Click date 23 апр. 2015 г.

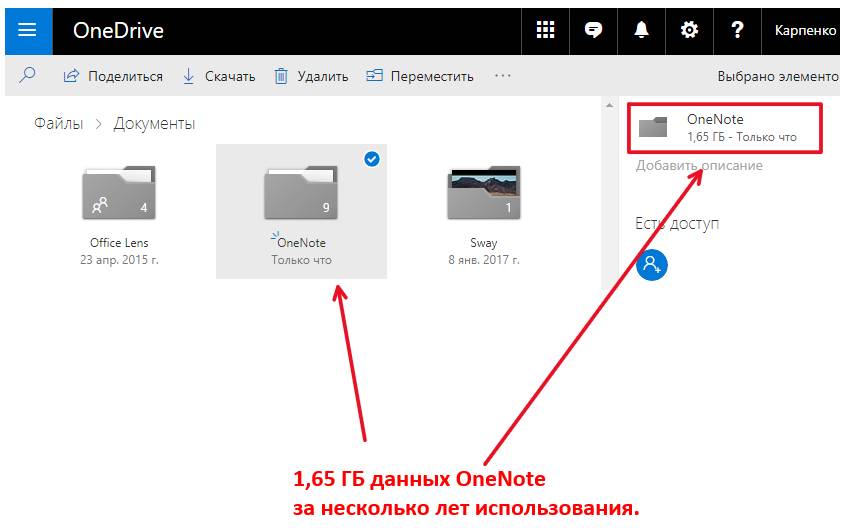coord(119,260)
